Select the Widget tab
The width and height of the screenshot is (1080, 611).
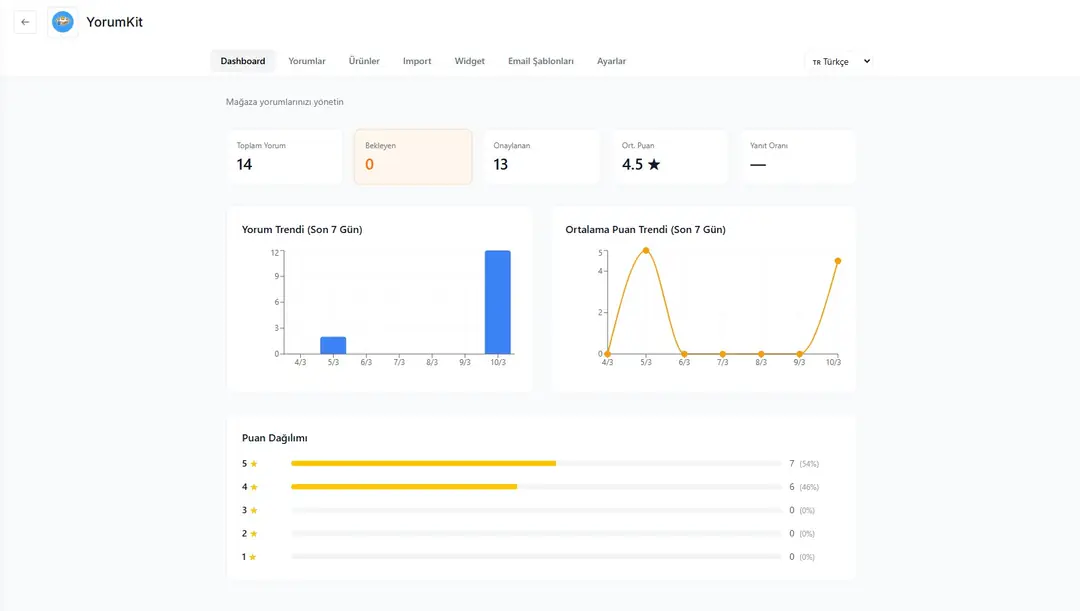click(469, 61)
